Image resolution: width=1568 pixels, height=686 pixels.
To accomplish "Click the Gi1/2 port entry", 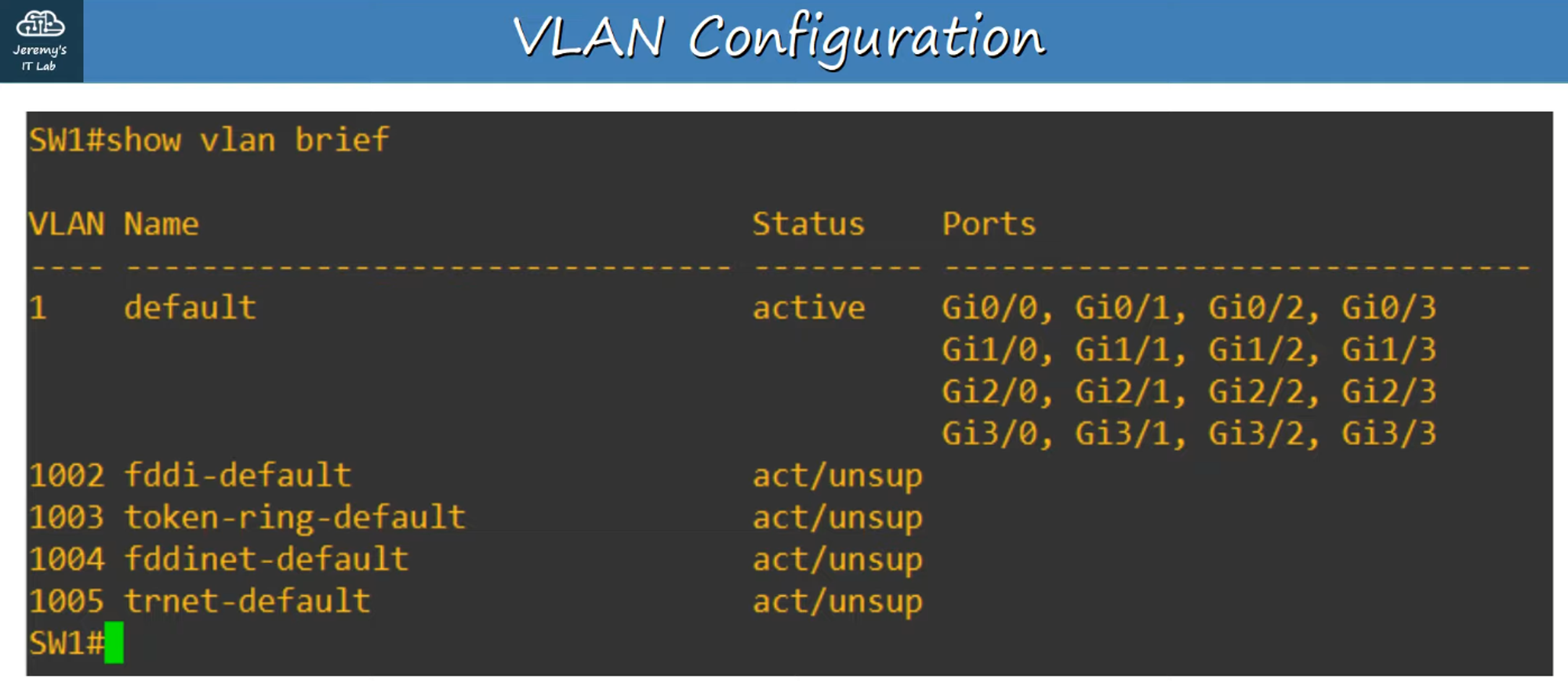I will pyautogui.click(x=1255, y=350).
